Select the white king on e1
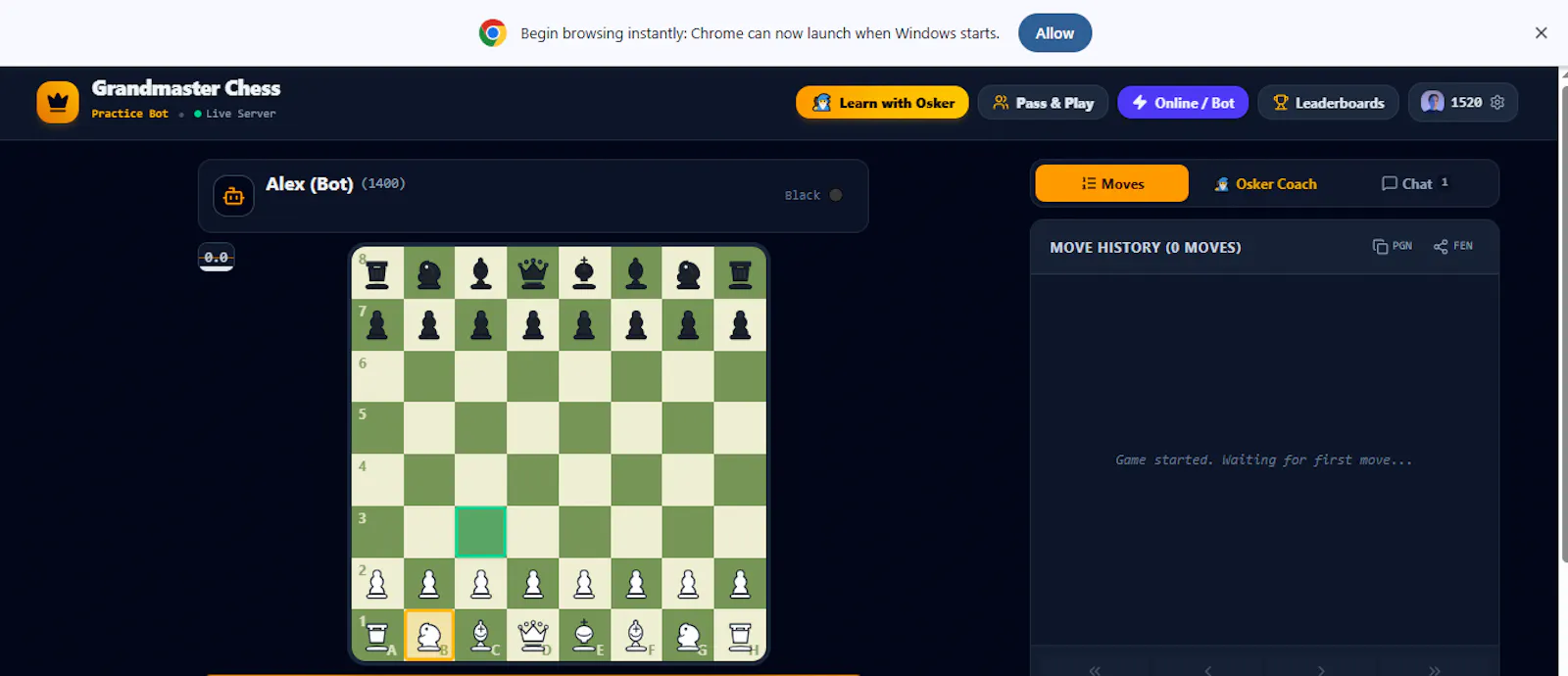1568x676 pixels. (x=585, y=635)
